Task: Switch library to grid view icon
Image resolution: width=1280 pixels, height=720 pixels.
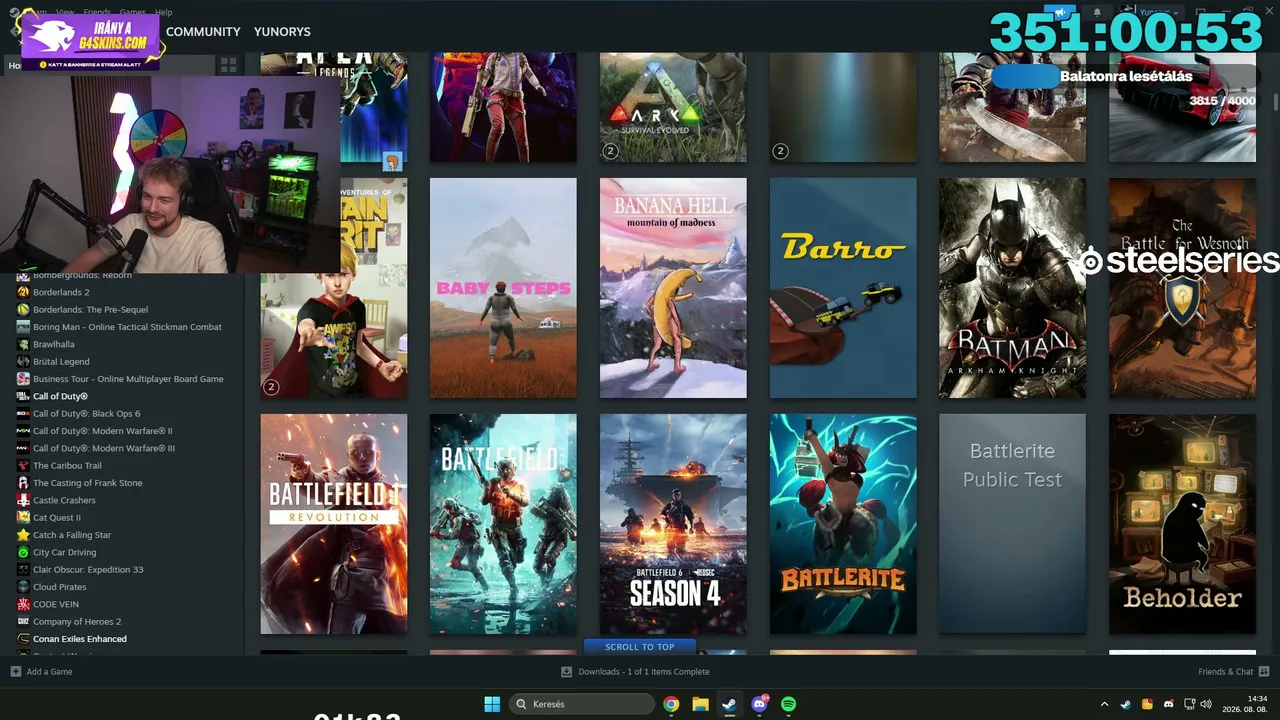Action: 228,65
